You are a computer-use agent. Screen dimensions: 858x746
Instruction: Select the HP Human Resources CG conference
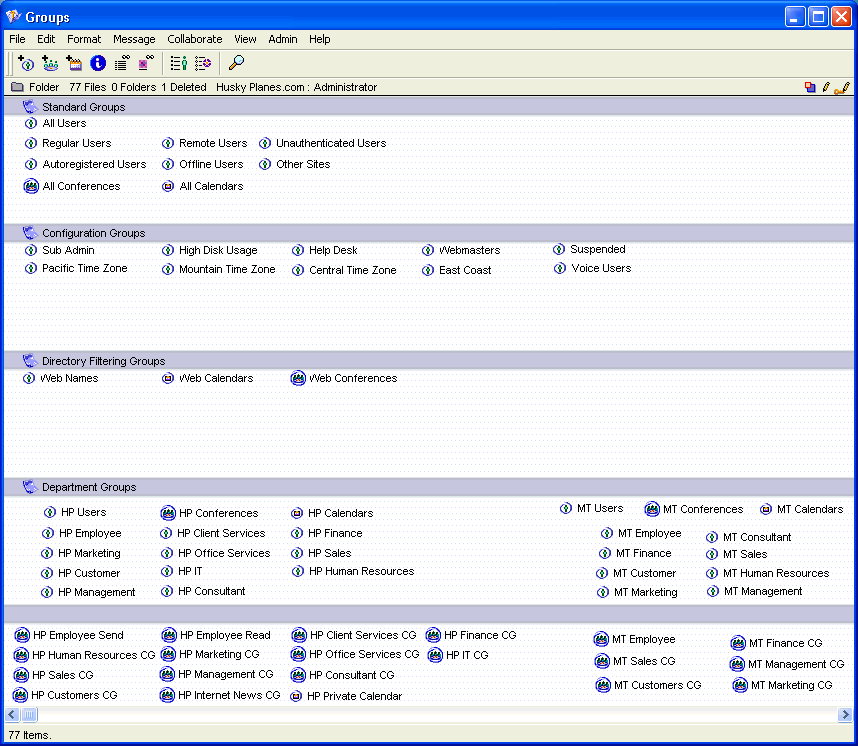pyautogui.click(x=93, y=655)
